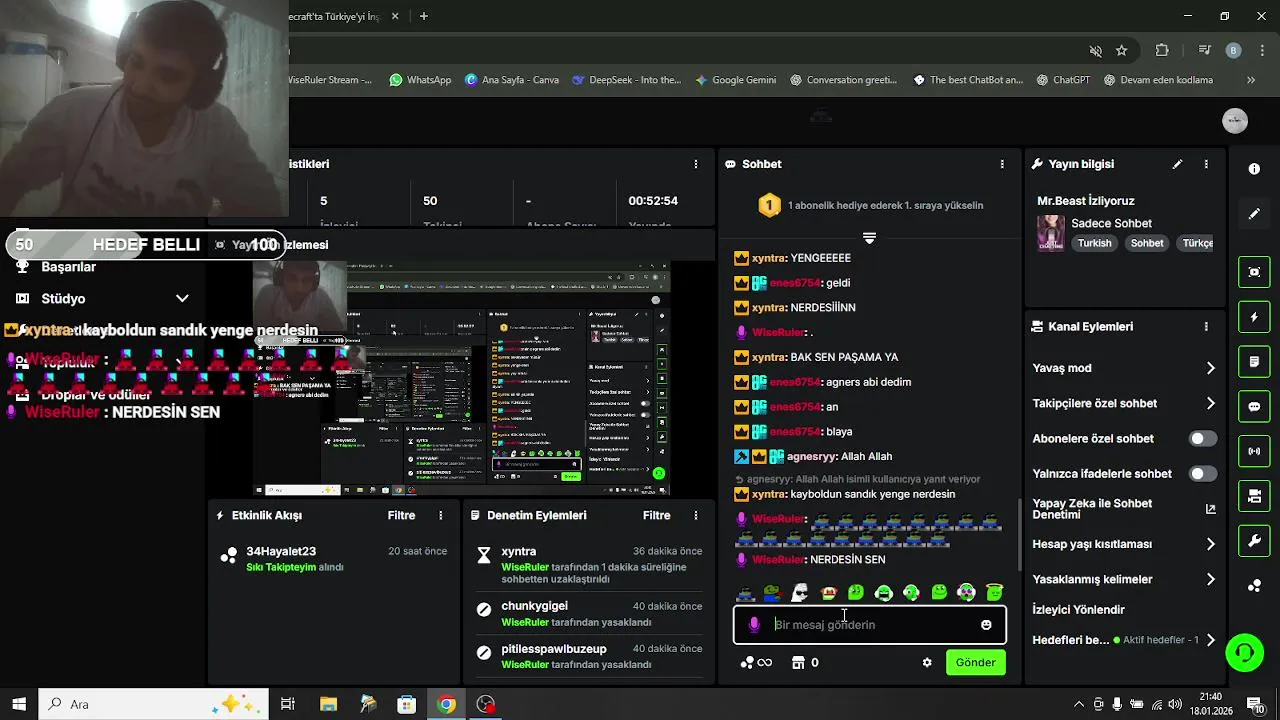
Task: Click the pencil edit icon in right sidebar
Action: tap(1254, 214)
